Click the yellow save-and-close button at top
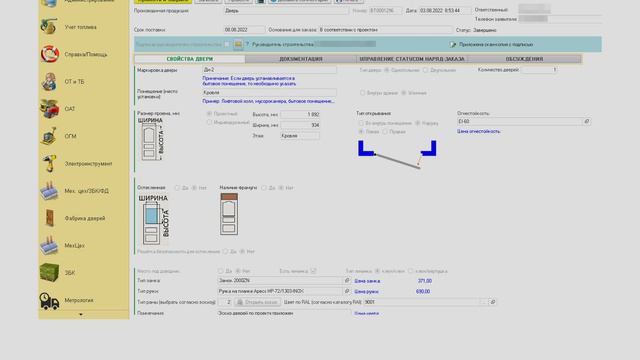 [x=163, y=1]
